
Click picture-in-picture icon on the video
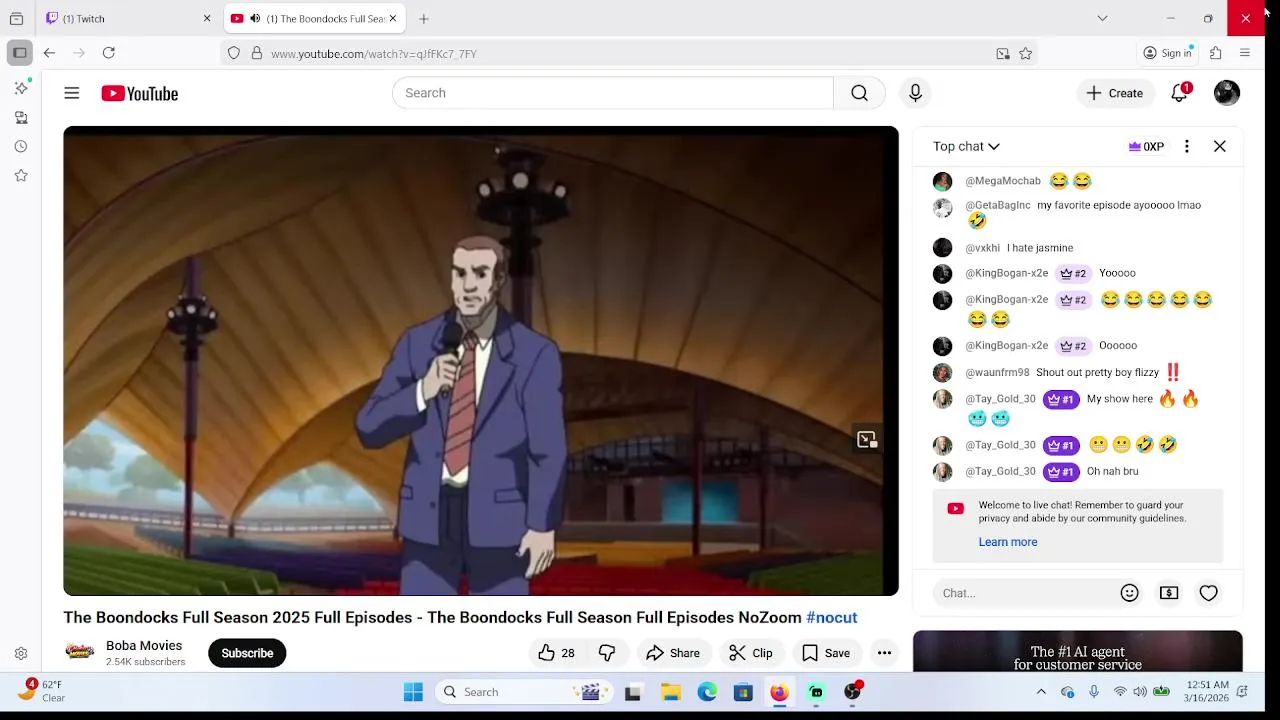(x=867, y=440)
